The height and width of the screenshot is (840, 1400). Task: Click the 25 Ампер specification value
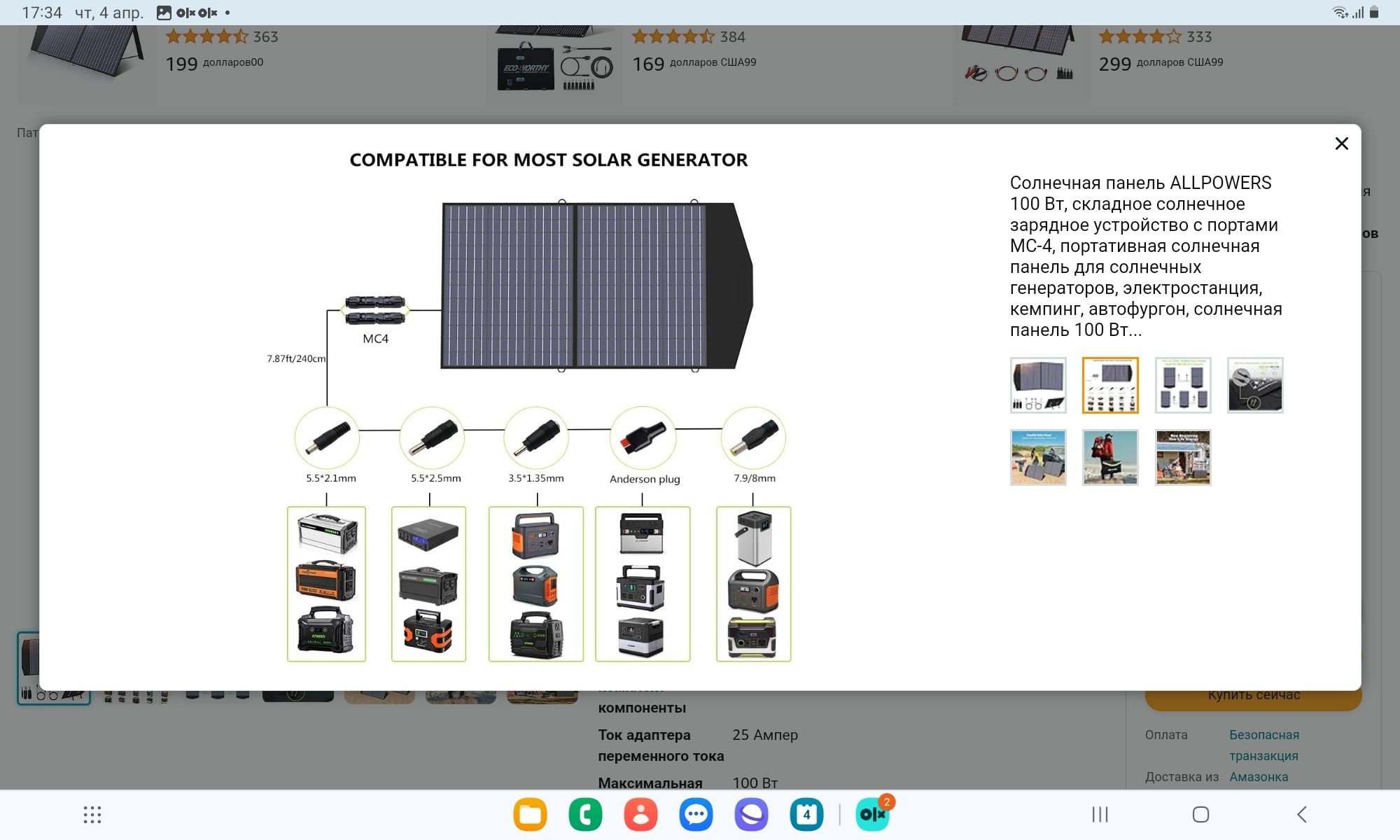(765, 735)
